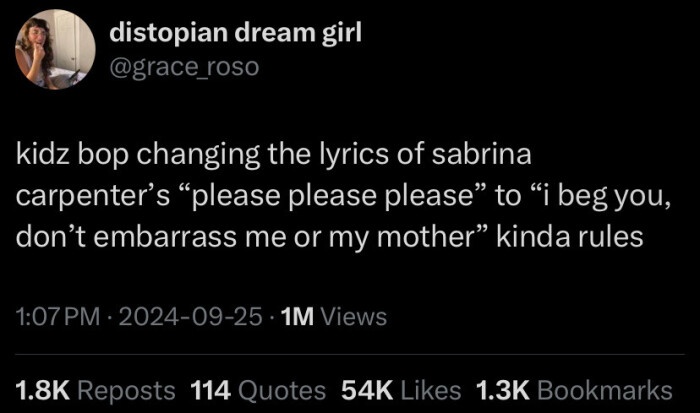700x413 pixels.
Task: Click the bold 114 quote number
Action: (211, 389)
